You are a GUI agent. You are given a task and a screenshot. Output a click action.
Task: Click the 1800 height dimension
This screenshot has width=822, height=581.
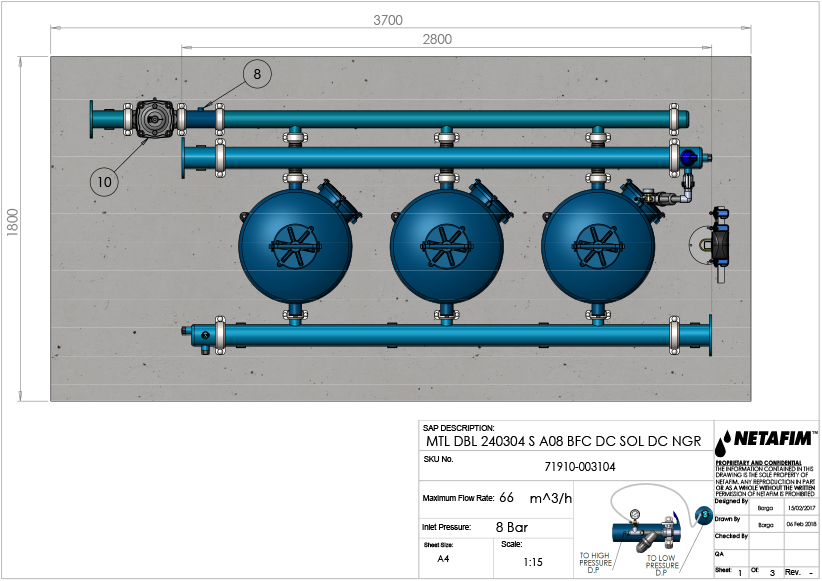[x=13, y=227]
